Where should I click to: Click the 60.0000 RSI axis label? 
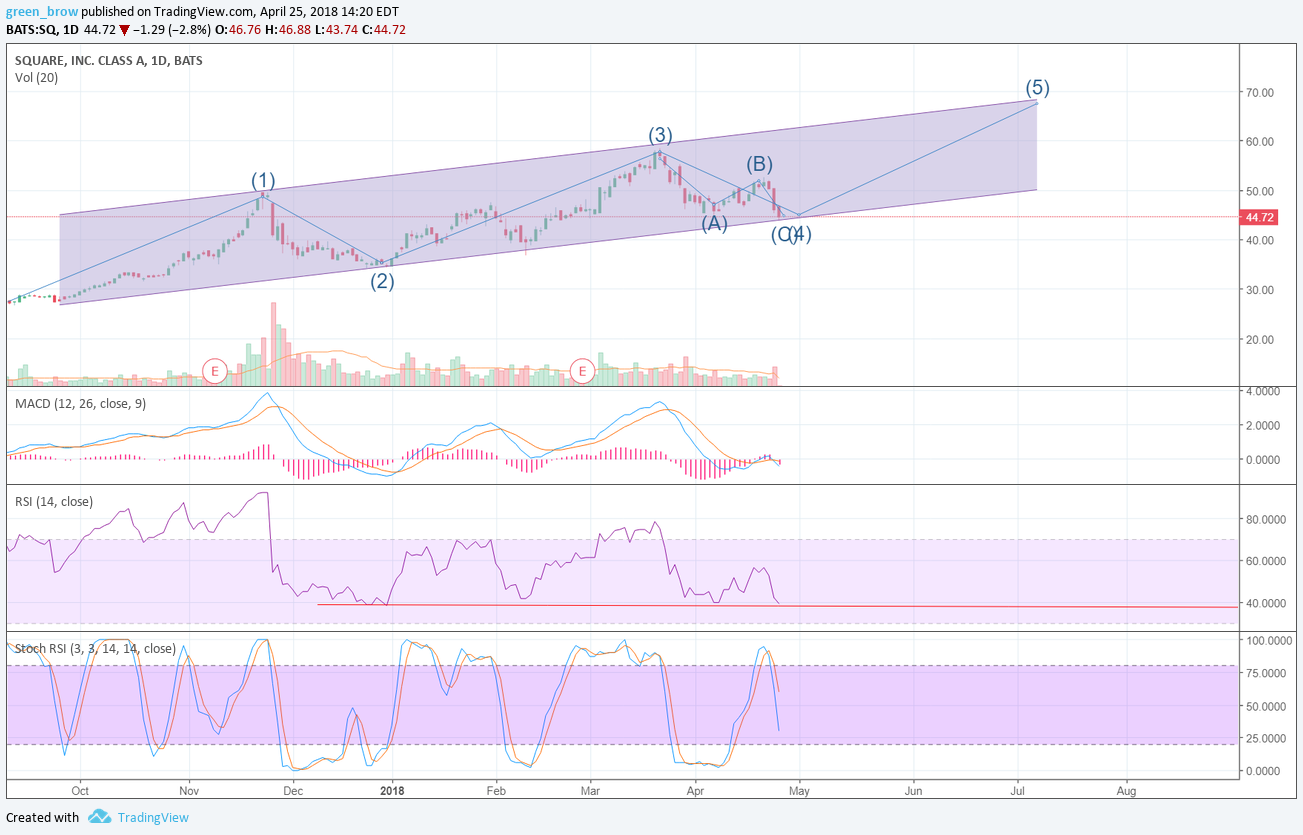tap(1265, 561)
